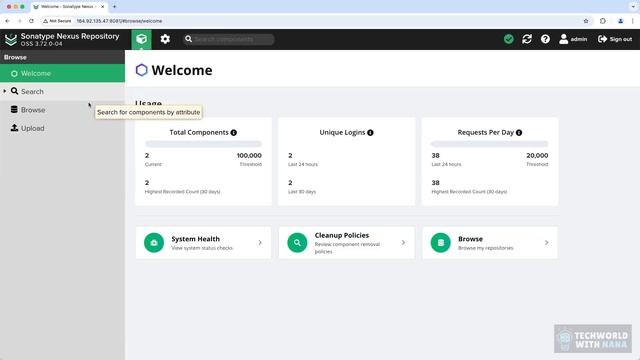Show info for Unique Logins
The width and height of the screenshot is (640, 360).
pyautogui.click(x=370, y=133)
